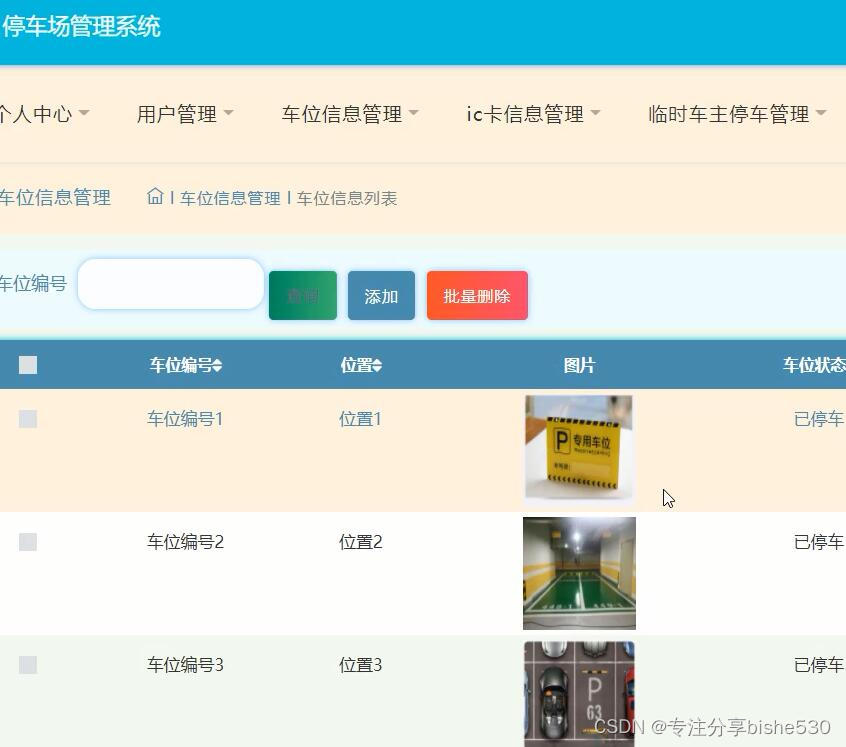This screenshot has height=747, width=846.
Task: Check the checkbox for row 车位编号3
Action: tap(27, 664)
